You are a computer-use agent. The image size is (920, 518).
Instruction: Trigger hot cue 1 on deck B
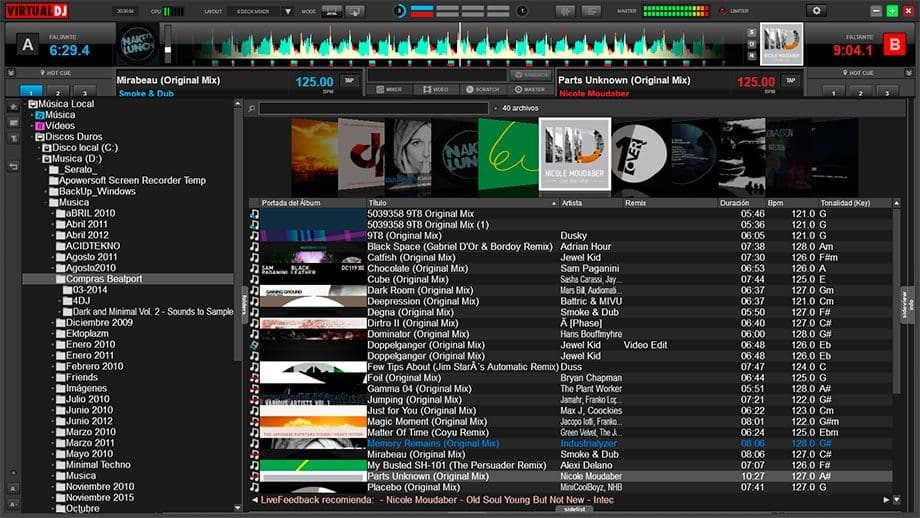click(834, 92)
